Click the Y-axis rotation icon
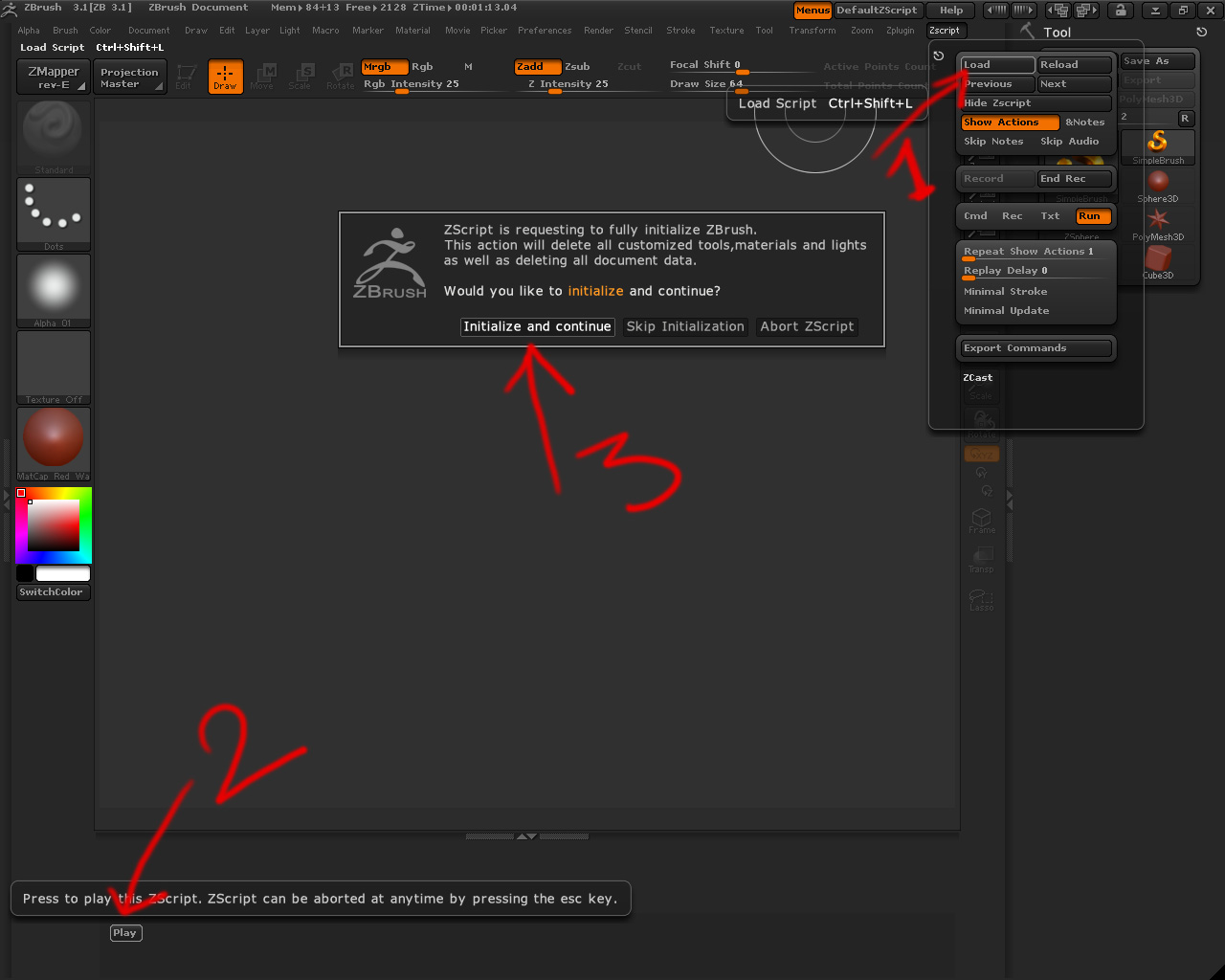Screen dimensions: 1225x980 [x=981, y=473]
